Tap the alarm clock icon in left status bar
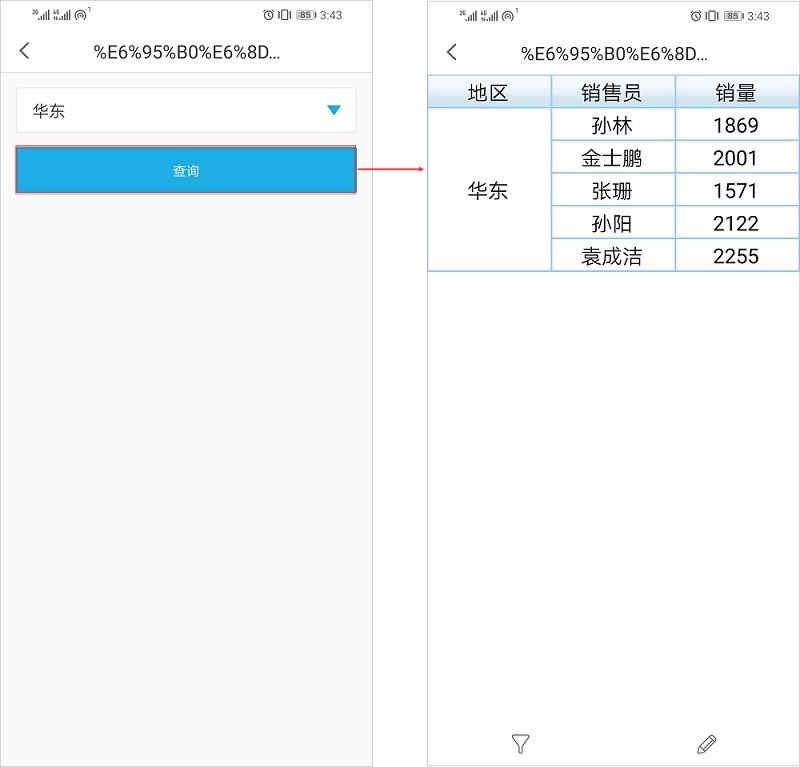This screenshot has height=767, width=800. coord(268,15)
